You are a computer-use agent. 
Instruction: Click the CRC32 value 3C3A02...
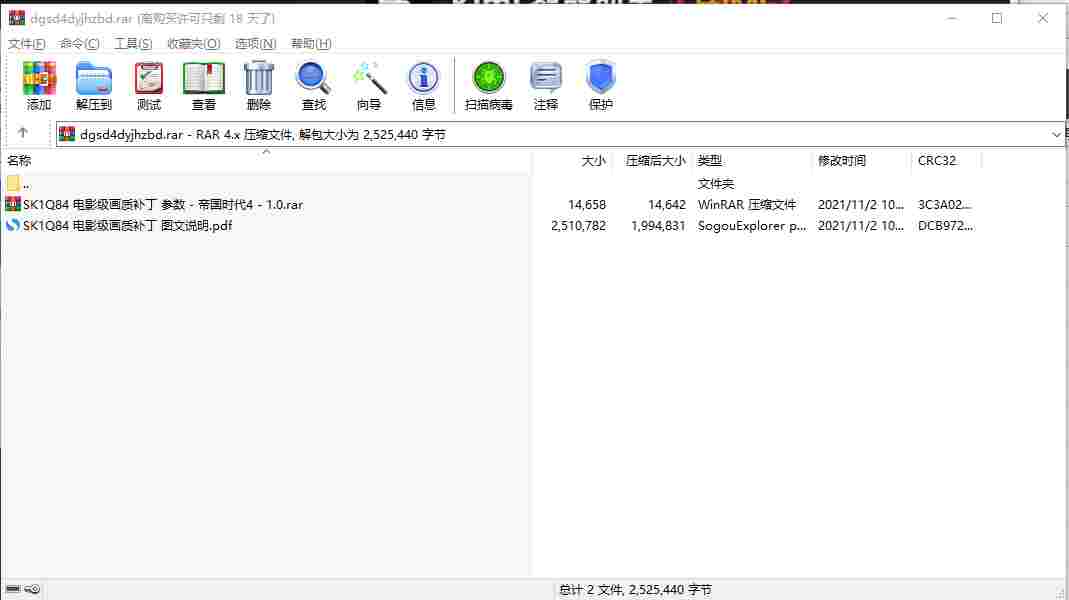945,205
